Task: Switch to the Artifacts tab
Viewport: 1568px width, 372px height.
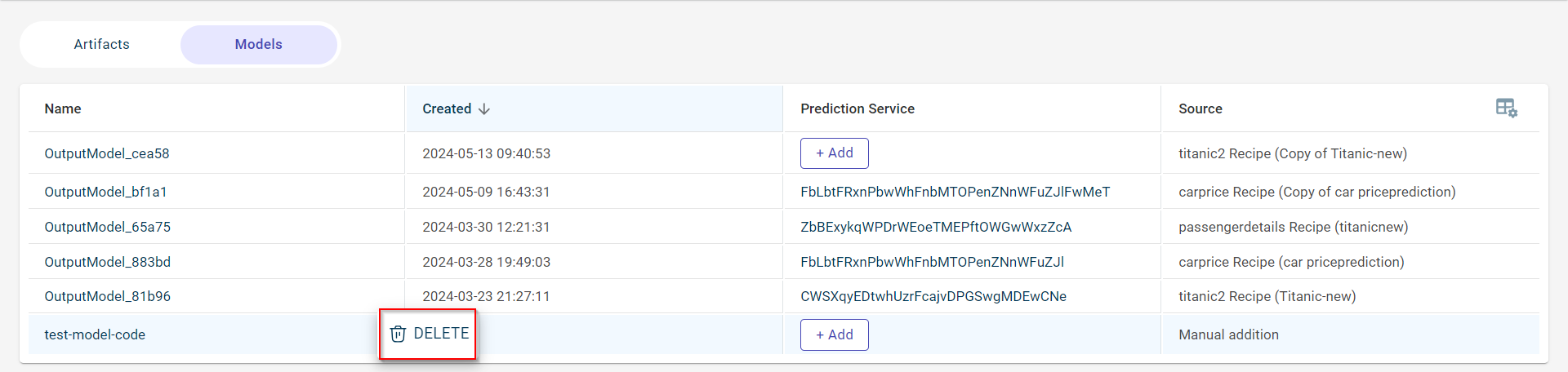Action: [x=101, y=44]
